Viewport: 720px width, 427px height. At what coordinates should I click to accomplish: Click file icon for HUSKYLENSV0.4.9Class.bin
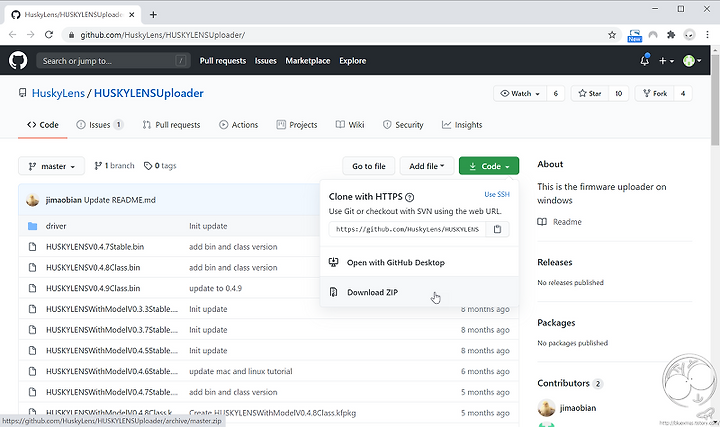[32, 288]
